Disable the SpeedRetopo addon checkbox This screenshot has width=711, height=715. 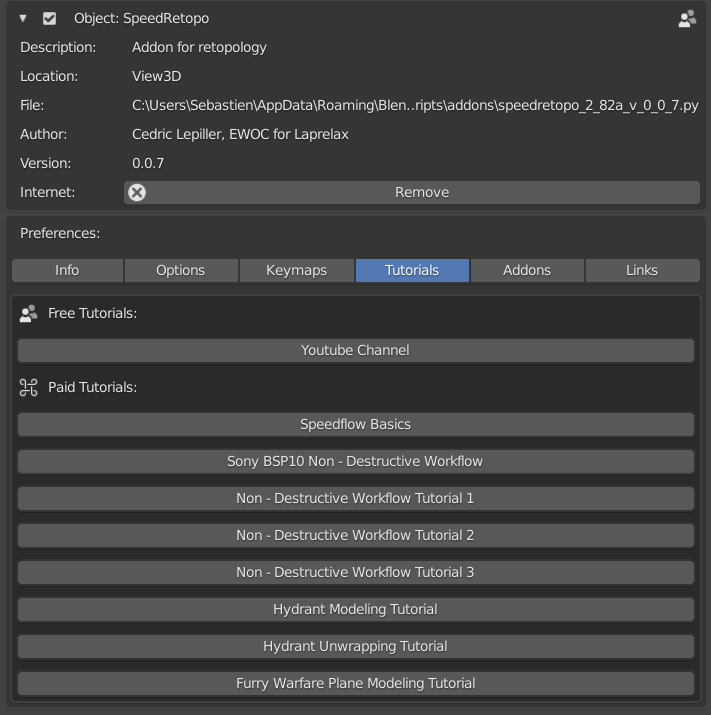point(49,18)
